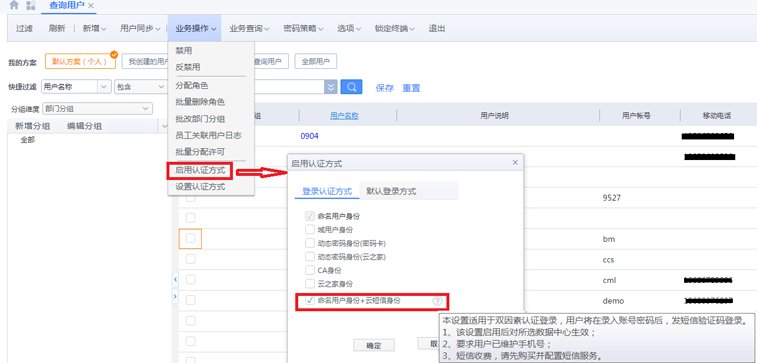Open the 选项 dropdown menu

(x=349, y=28)
